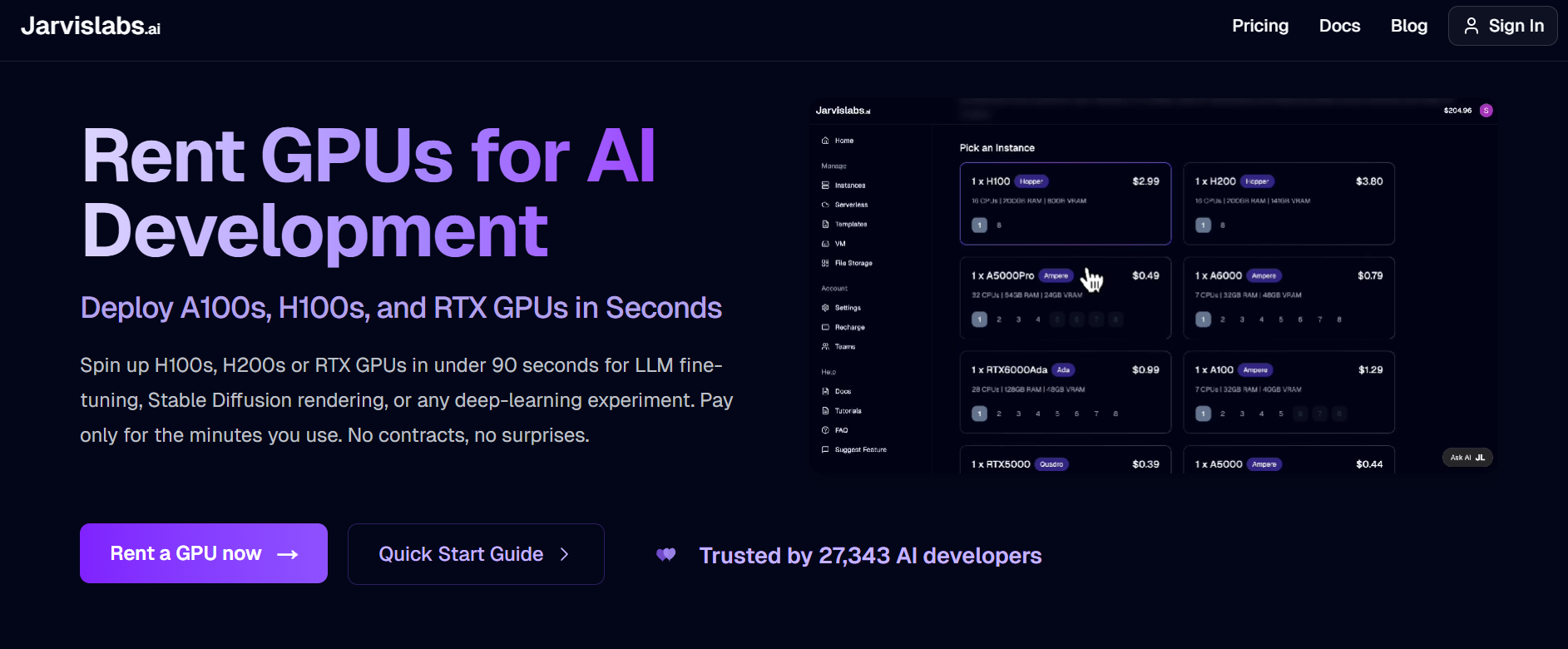
Task: Open Templates icon in the dashboard sidebar
Action: tap(825, 225)
